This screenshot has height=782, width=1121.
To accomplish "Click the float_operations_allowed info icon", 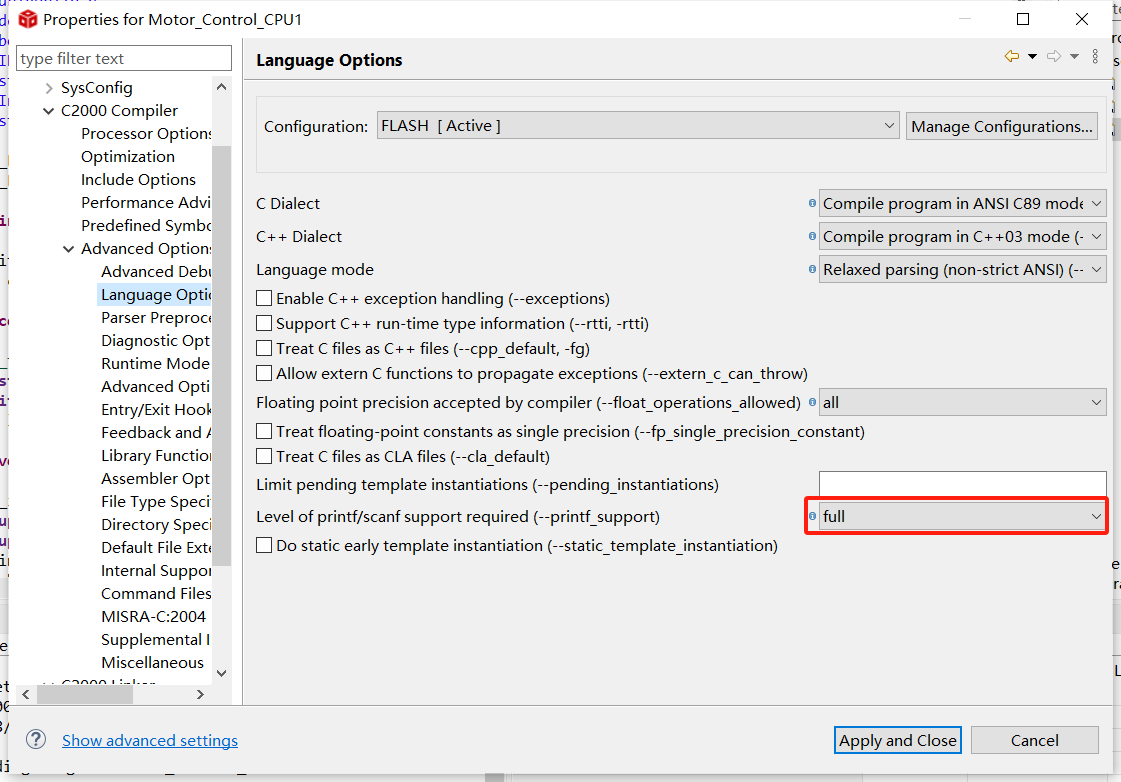I will click(x=812, y=402).
